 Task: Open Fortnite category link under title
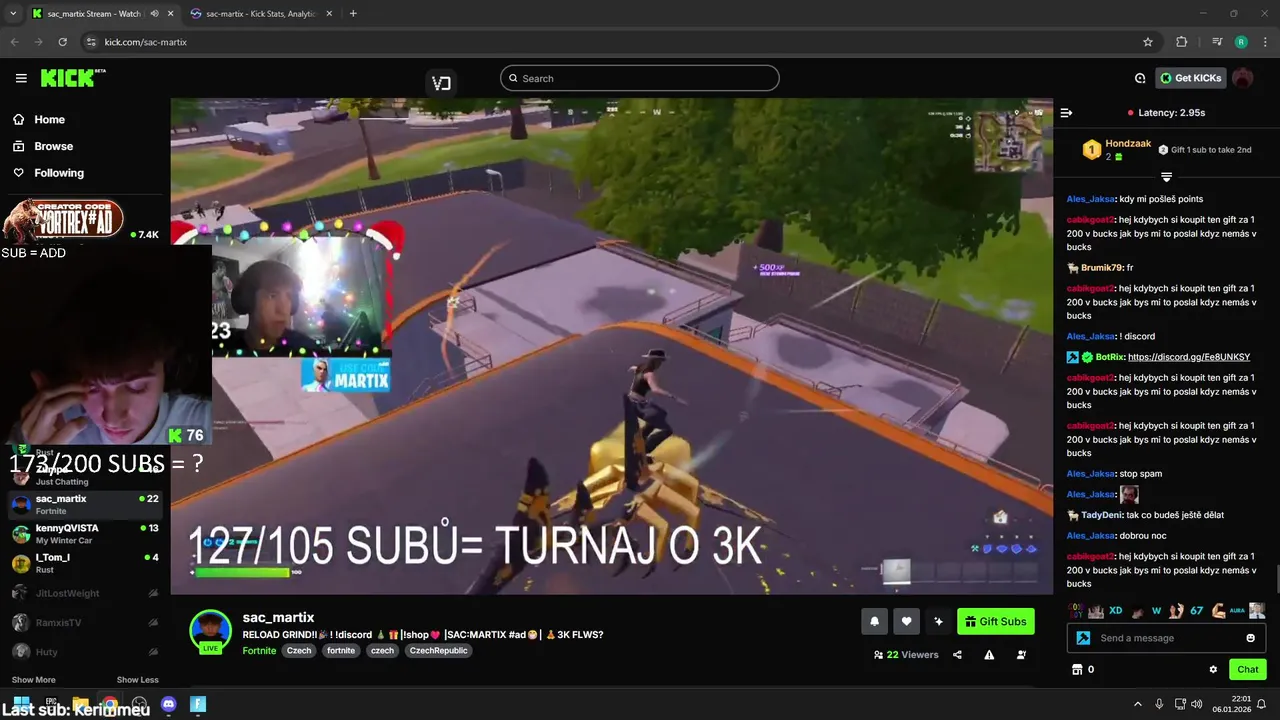pyautogui.click(x=258, y=650)
